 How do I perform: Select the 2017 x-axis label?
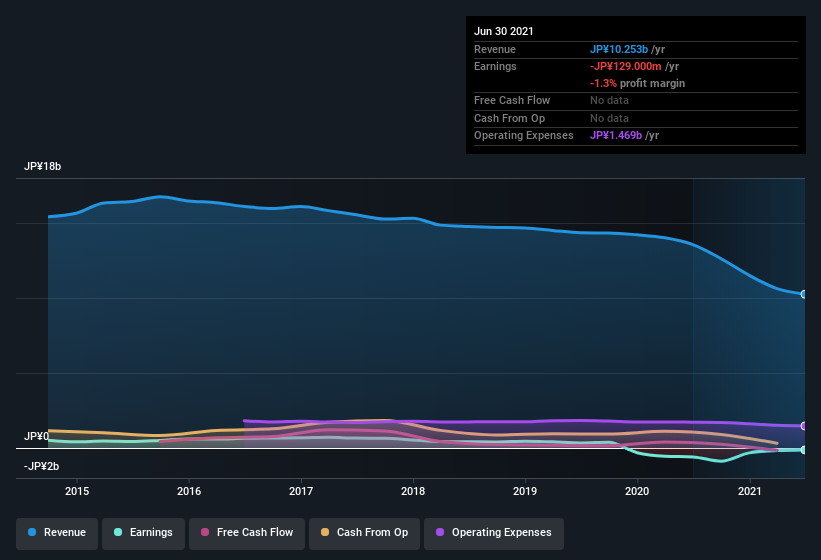[301, 491]
